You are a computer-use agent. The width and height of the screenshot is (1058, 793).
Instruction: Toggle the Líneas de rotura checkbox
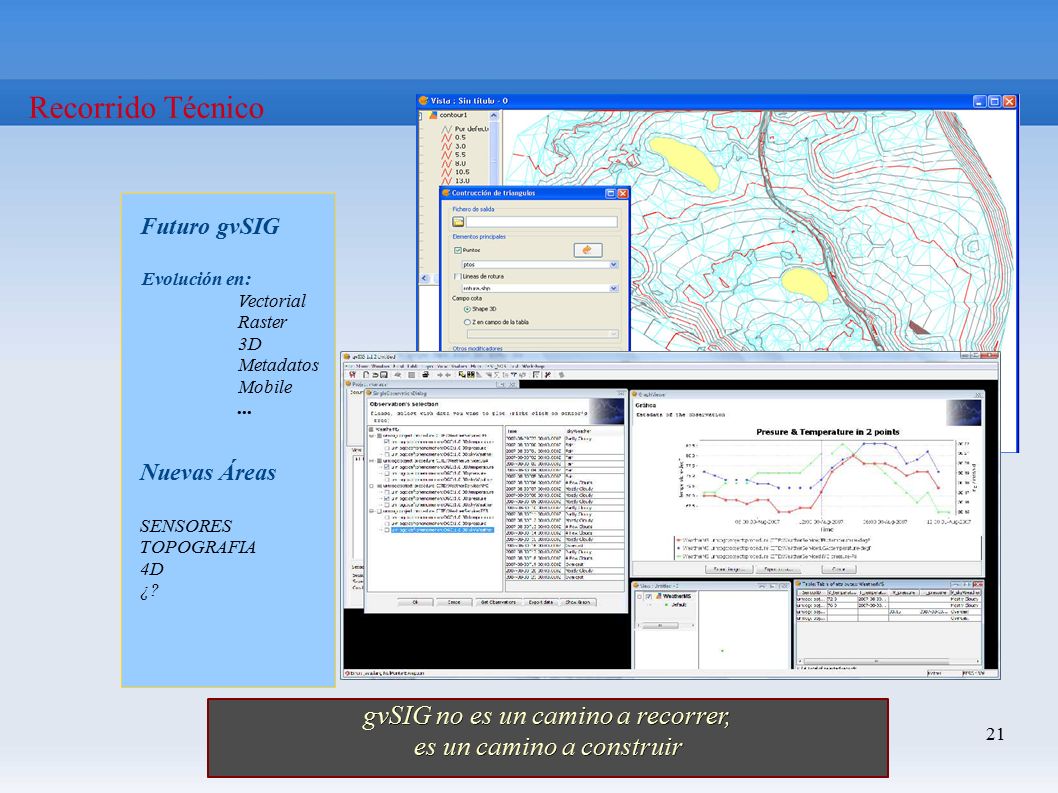click(457, 277)
